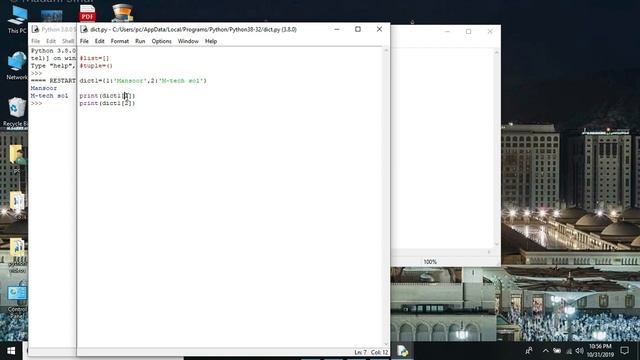The image size is (640, 360).
Task: Open Shell menu in Python Shell window
Action: [x=68, y=41]
